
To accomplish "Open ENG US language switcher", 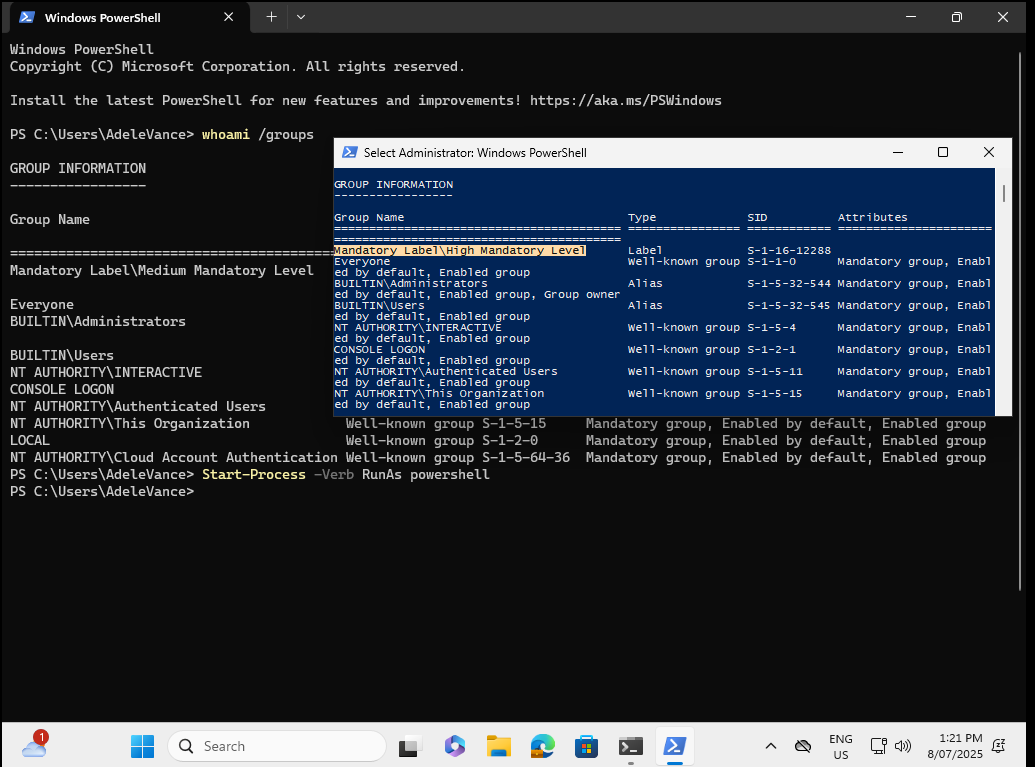I will click(840, 746).
